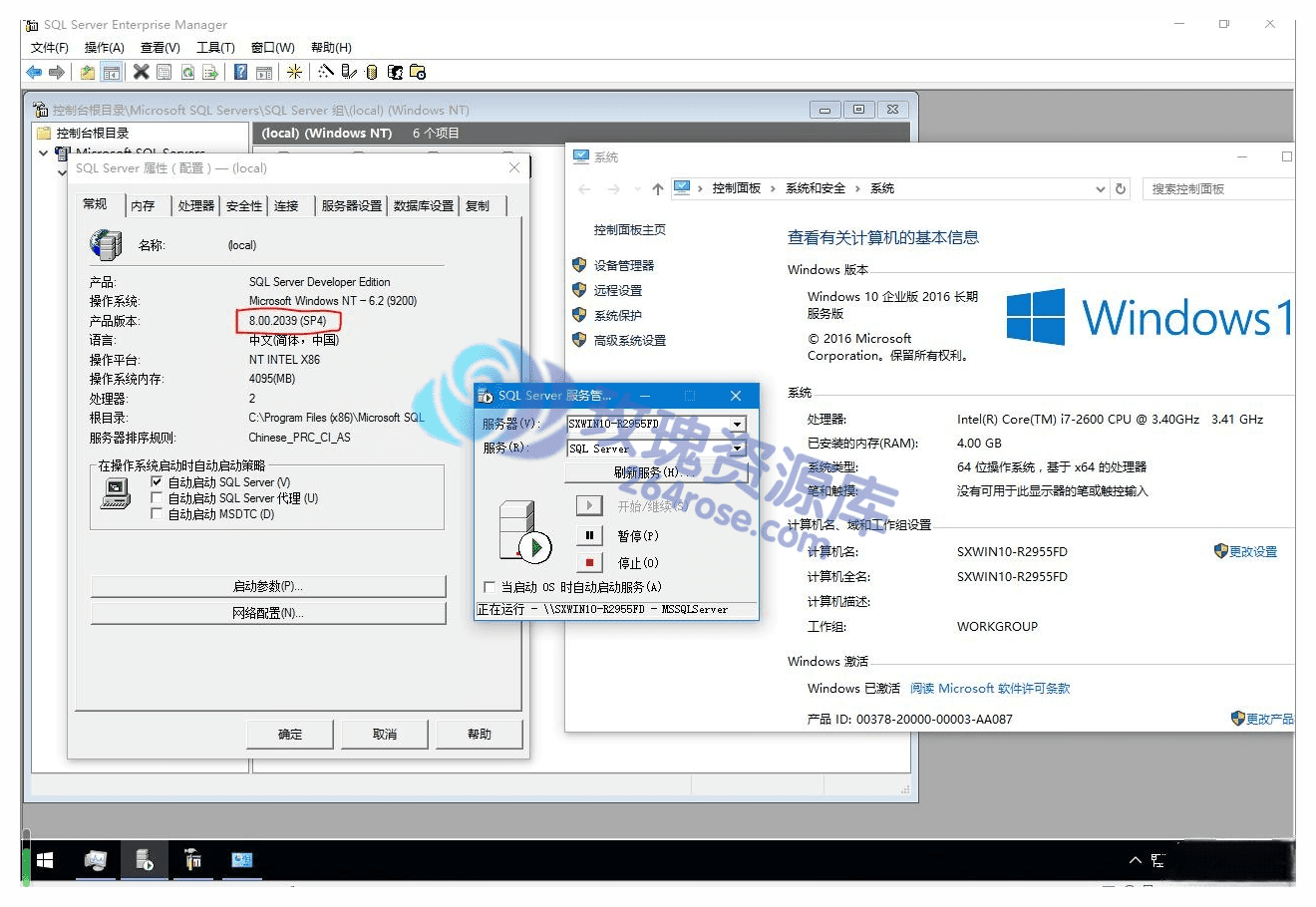Click the Back arrow in Enterprise Manager toolbar
The image size is (1316, 907).
coord(34,72)
